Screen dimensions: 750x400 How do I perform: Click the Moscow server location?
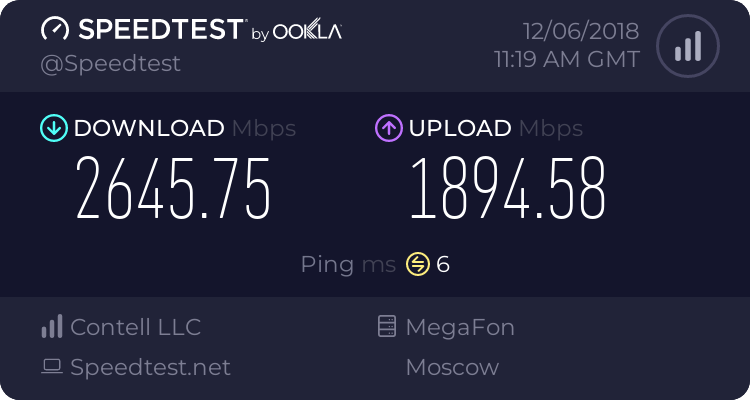(452, 367)
